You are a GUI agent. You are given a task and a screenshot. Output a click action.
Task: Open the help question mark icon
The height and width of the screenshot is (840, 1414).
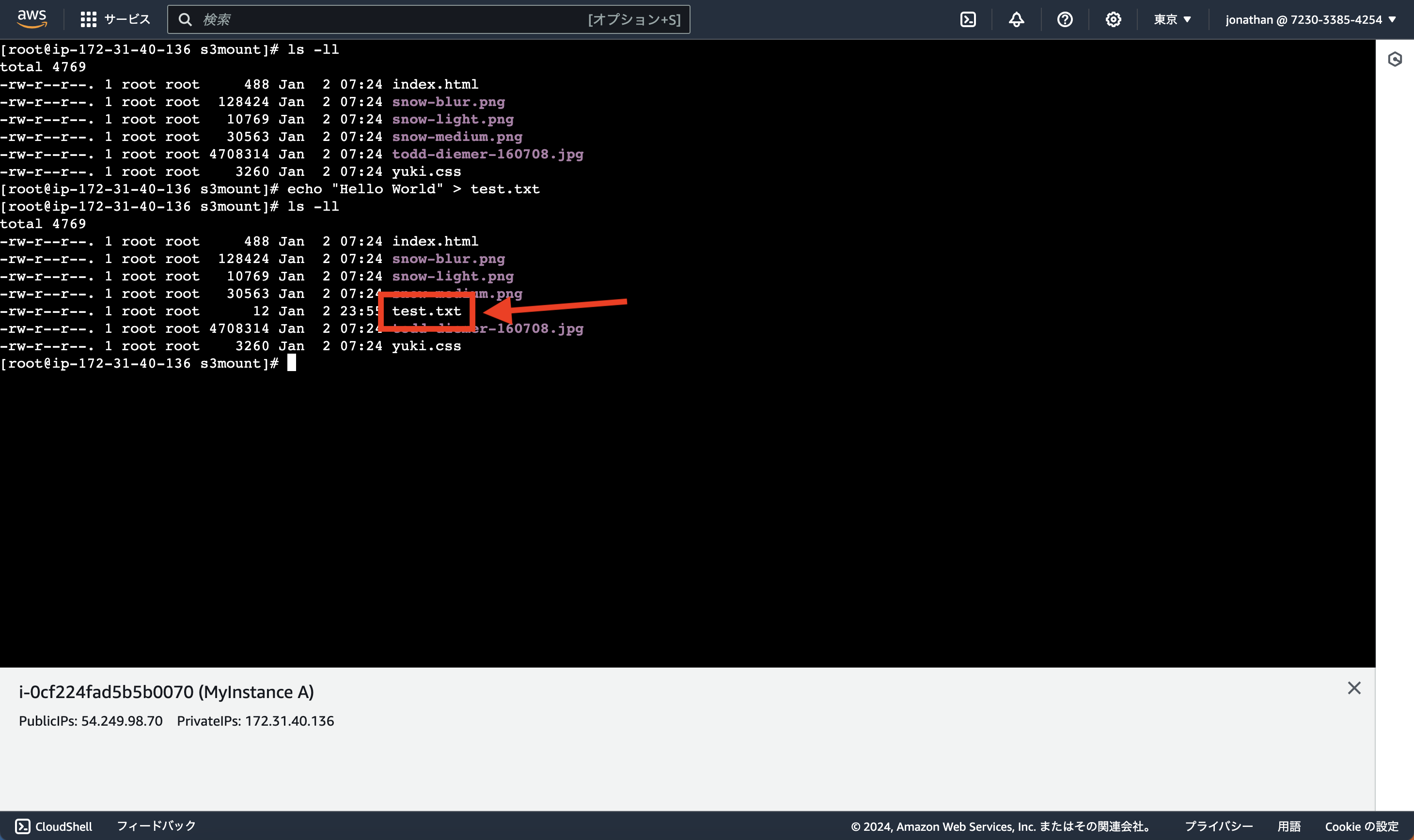[x=1065, y=19]
